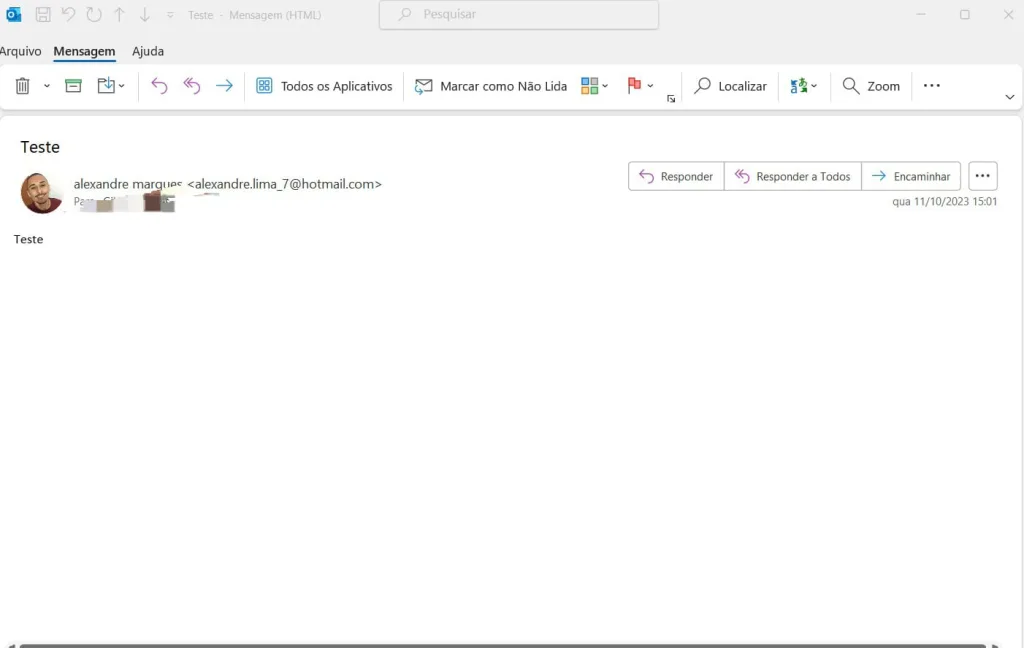Screen dimensions: 1024x648
Task: Open the flag options dropdown
Action: 651,86
